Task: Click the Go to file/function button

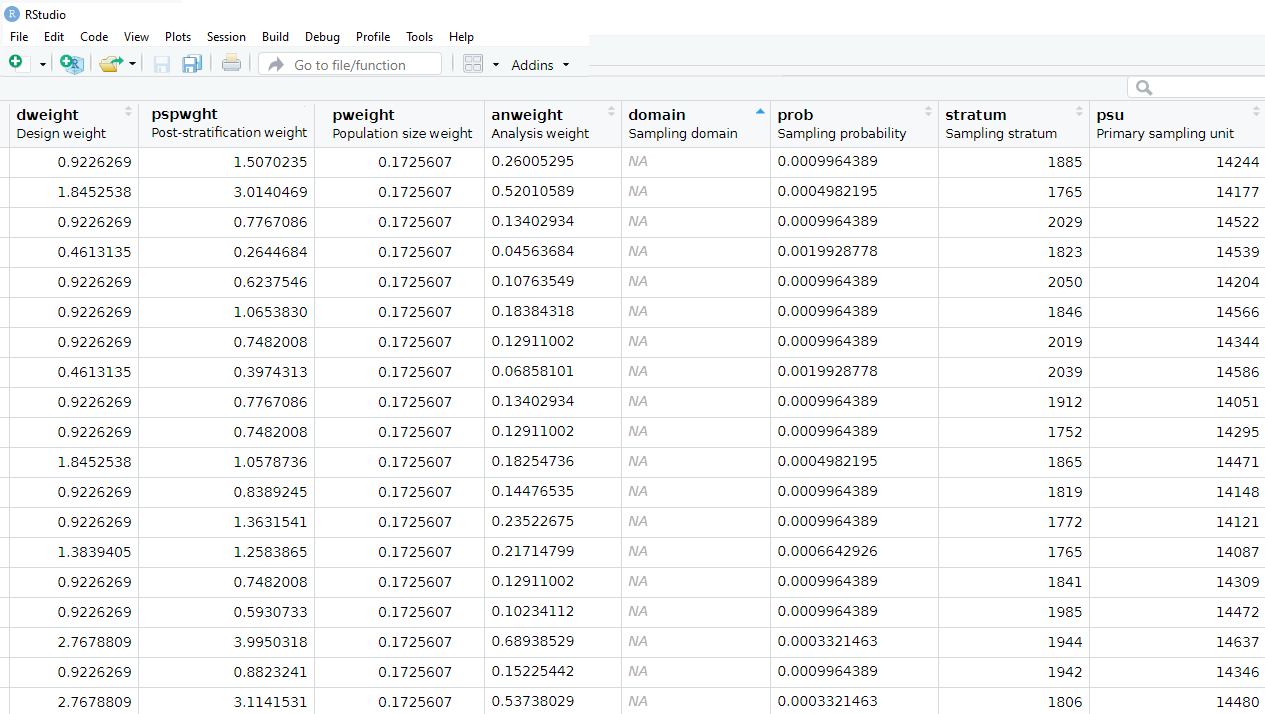Action: [x=349, y=63]
